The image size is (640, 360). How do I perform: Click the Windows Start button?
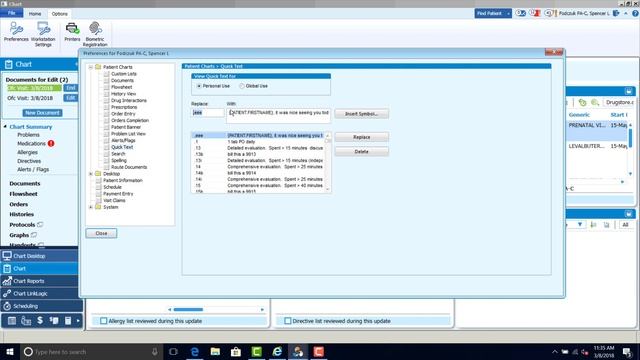10,351
